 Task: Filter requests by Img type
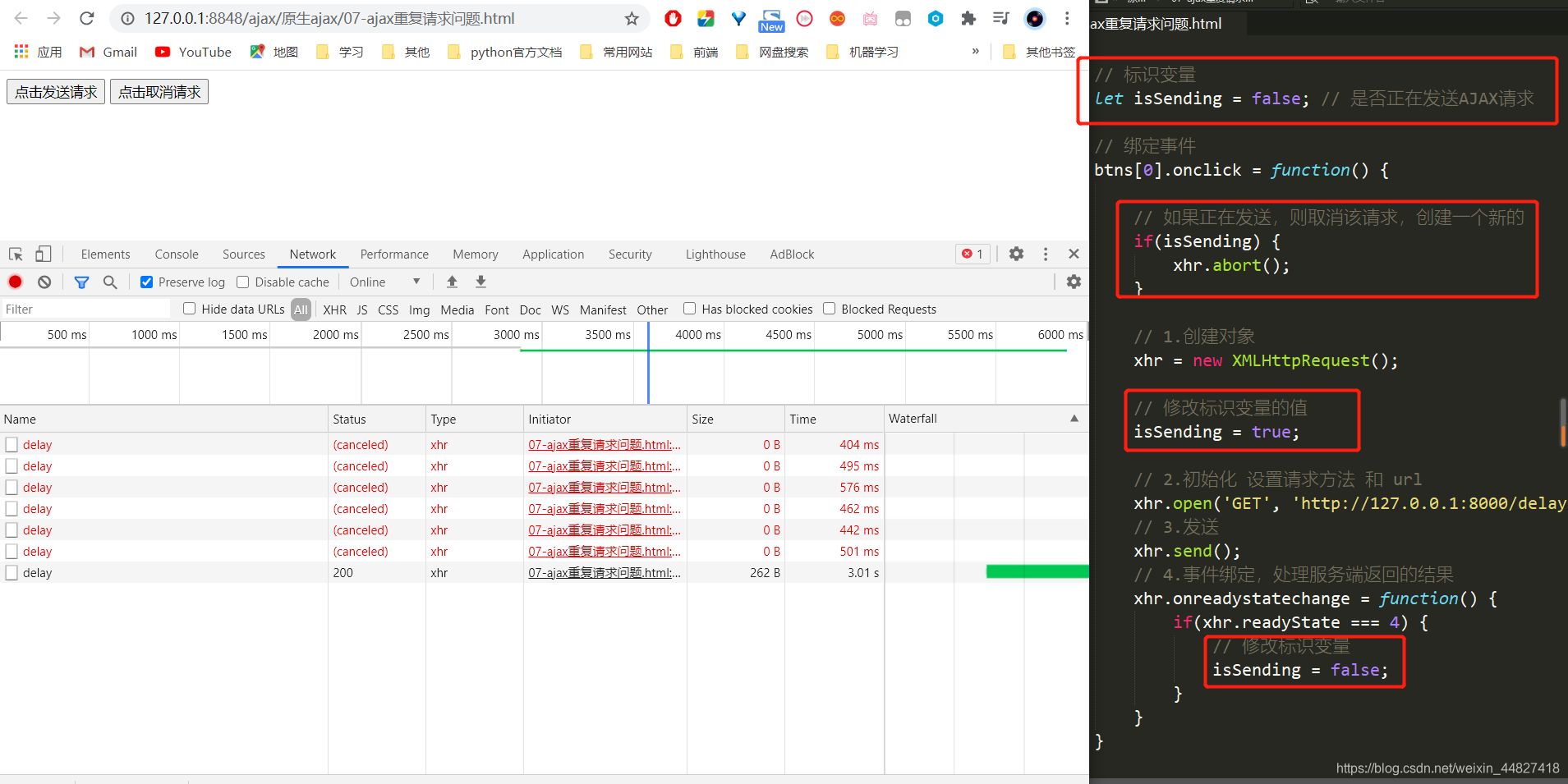(419, 309)
